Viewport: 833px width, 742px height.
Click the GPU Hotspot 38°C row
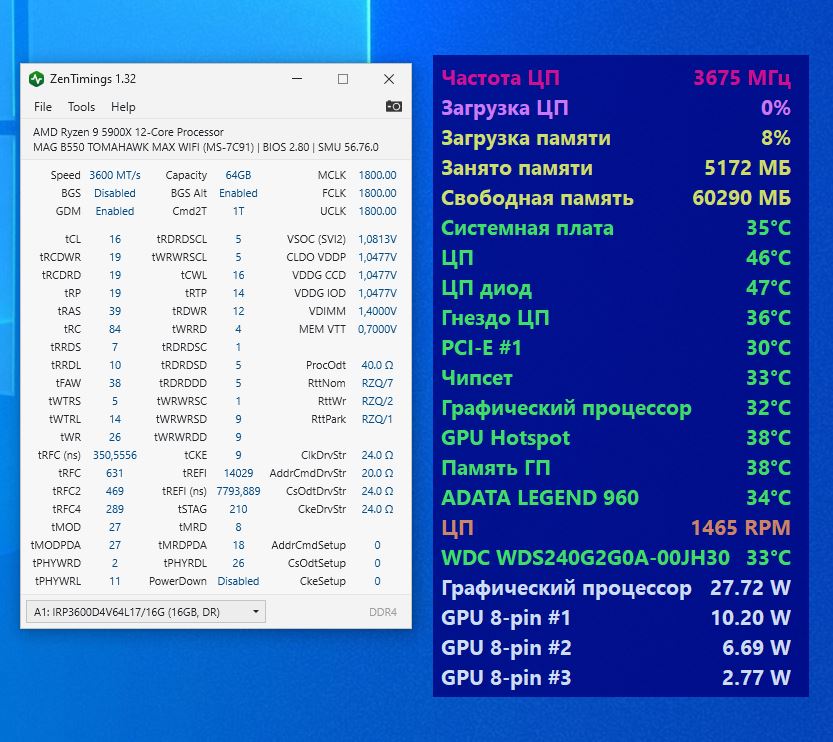pos(616,438)
